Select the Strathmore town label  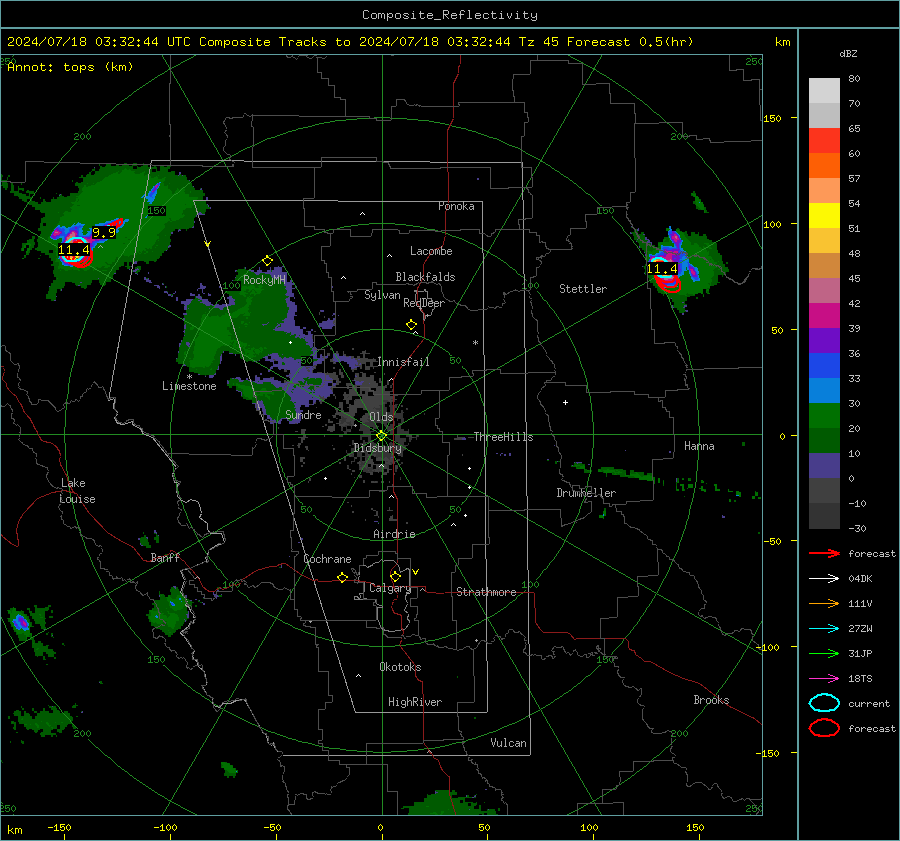[x=486, y=592]
